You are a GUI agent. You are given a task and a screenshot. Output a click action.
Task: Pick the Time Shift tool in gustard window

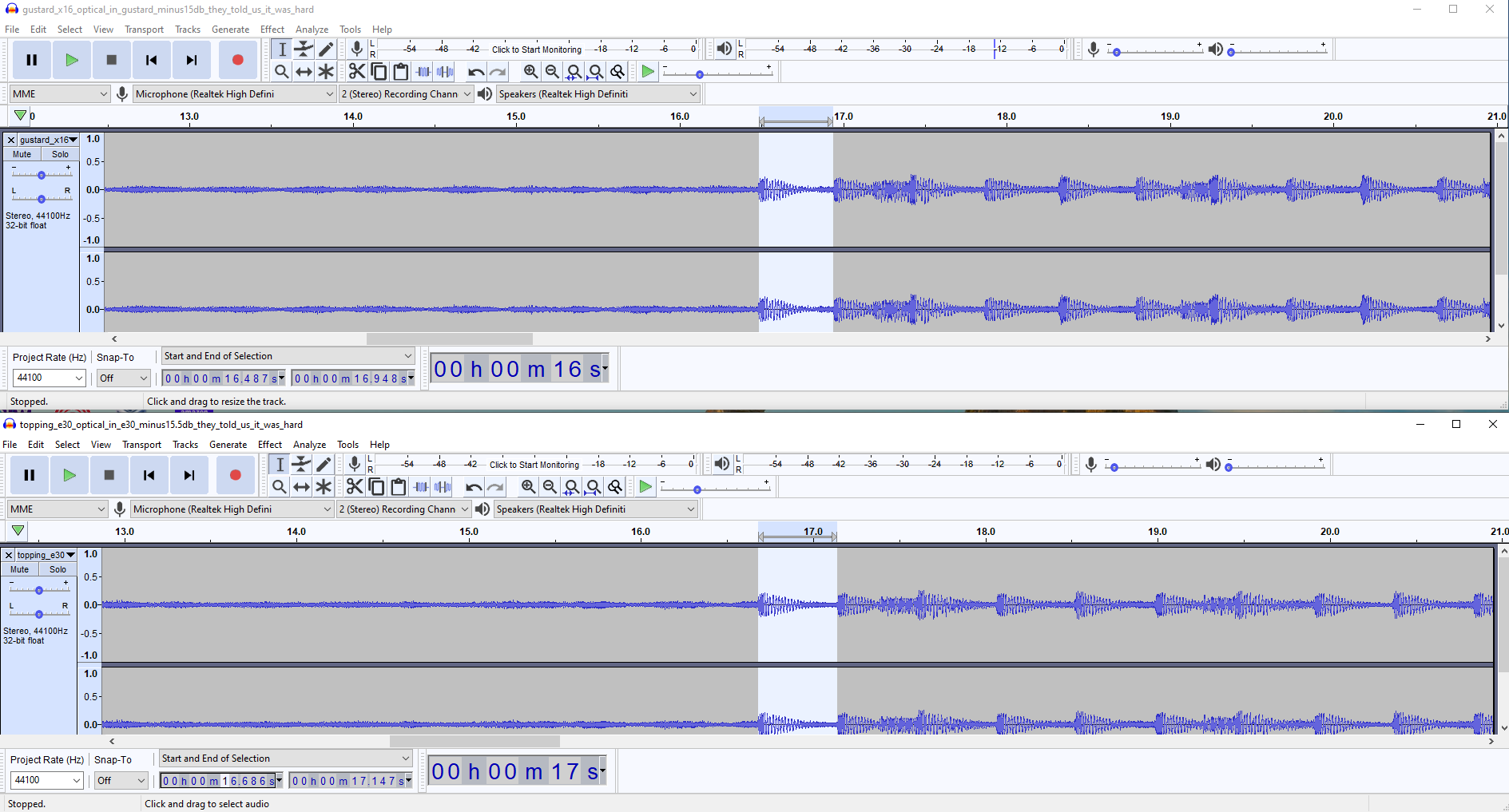click(304, 72)
